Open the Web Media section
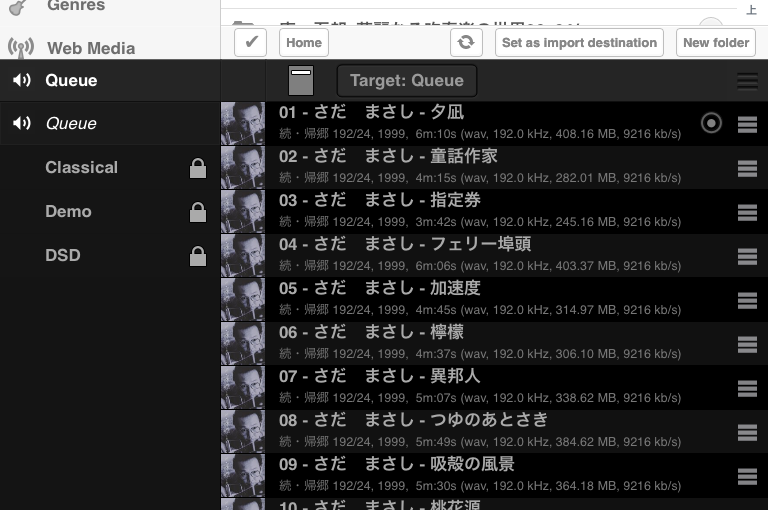This screenshot has width=768, height=510. click(91, 48)
